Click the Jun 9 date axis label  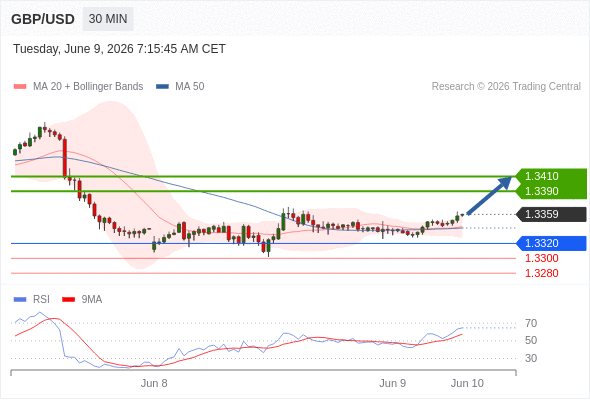[392, 383]
